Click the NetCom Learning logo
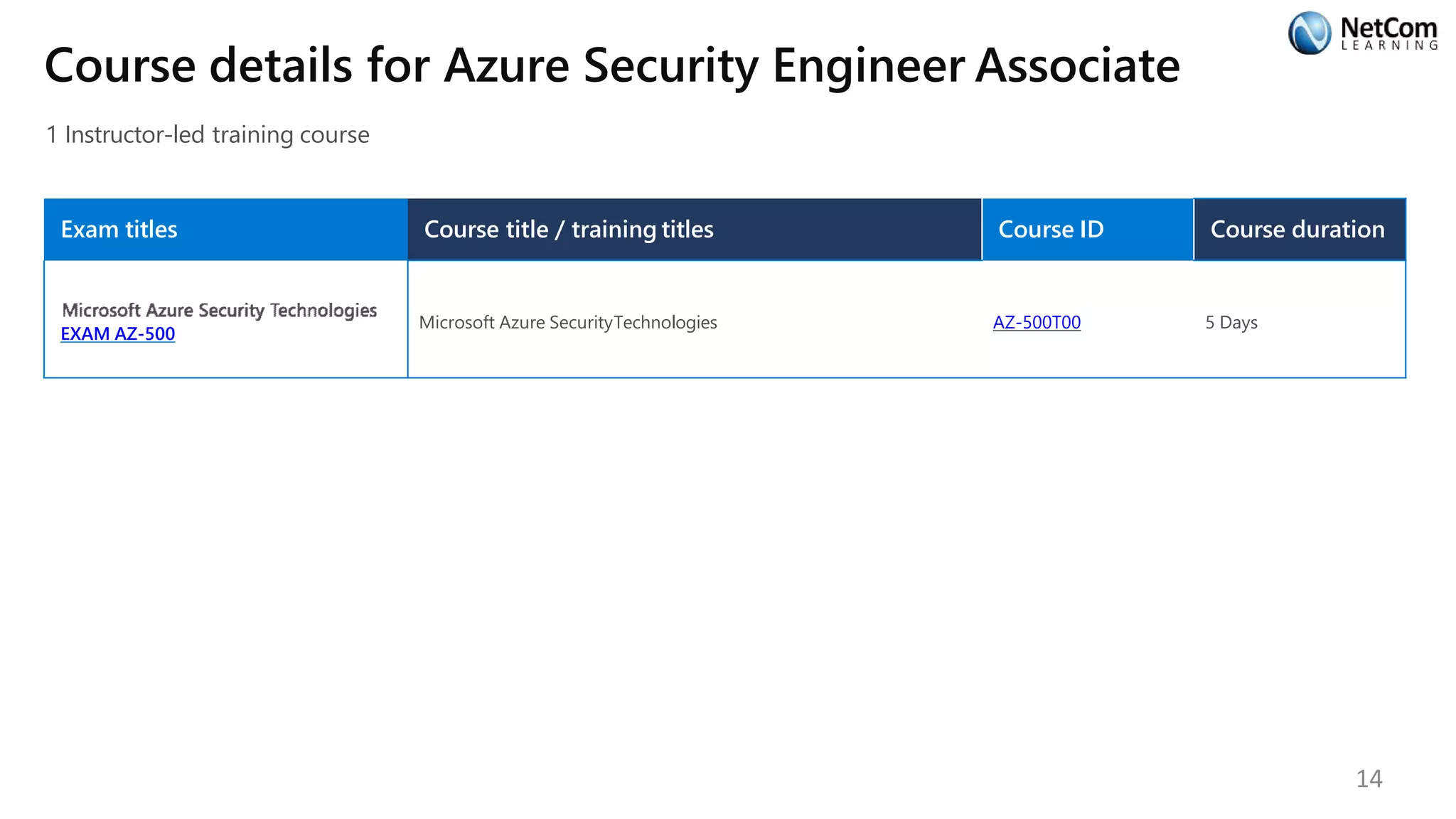The height and width of the screenshot is (819, 1456). point(1363,33)
